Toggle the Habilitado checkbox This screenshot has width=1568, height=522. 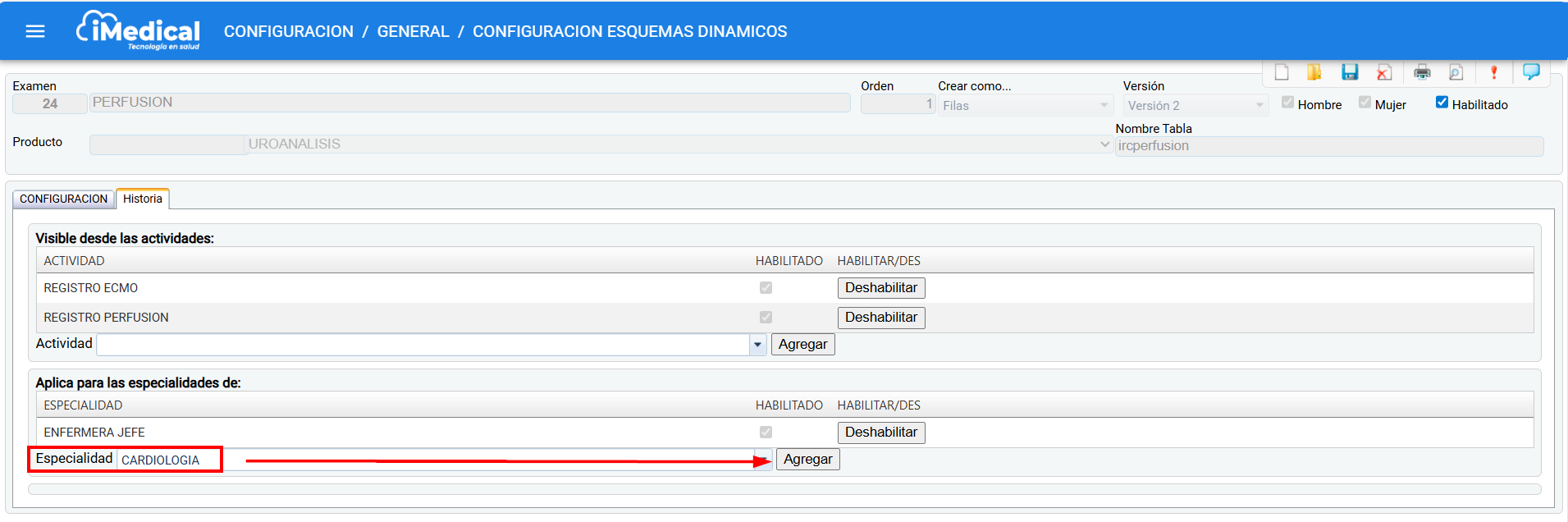point(1442,103)
